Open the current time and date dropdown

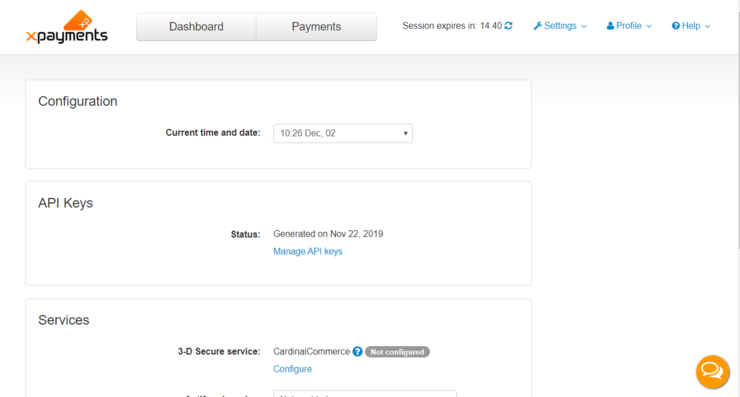[x=343, y=134]
